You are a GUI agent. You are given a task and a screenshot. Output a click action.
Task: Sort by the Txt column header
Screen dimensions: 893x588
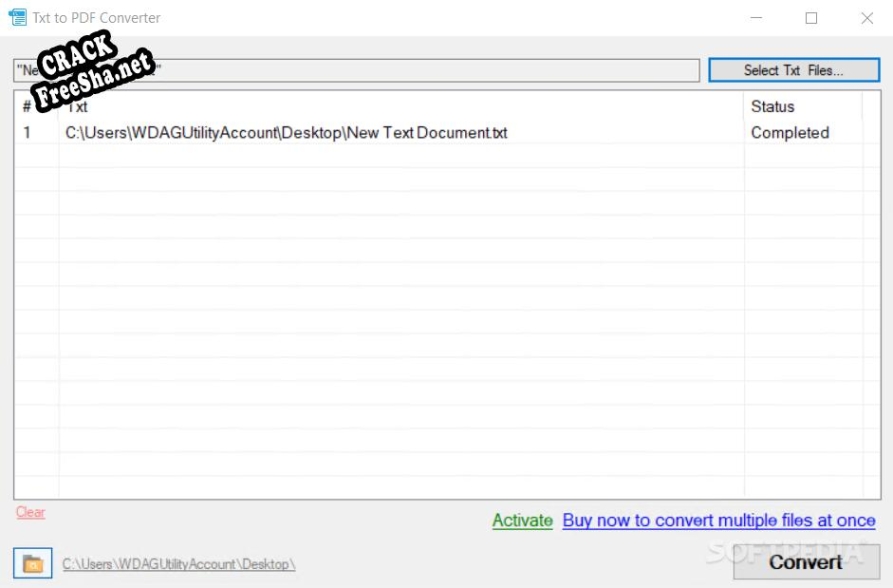tap(400, 106)
